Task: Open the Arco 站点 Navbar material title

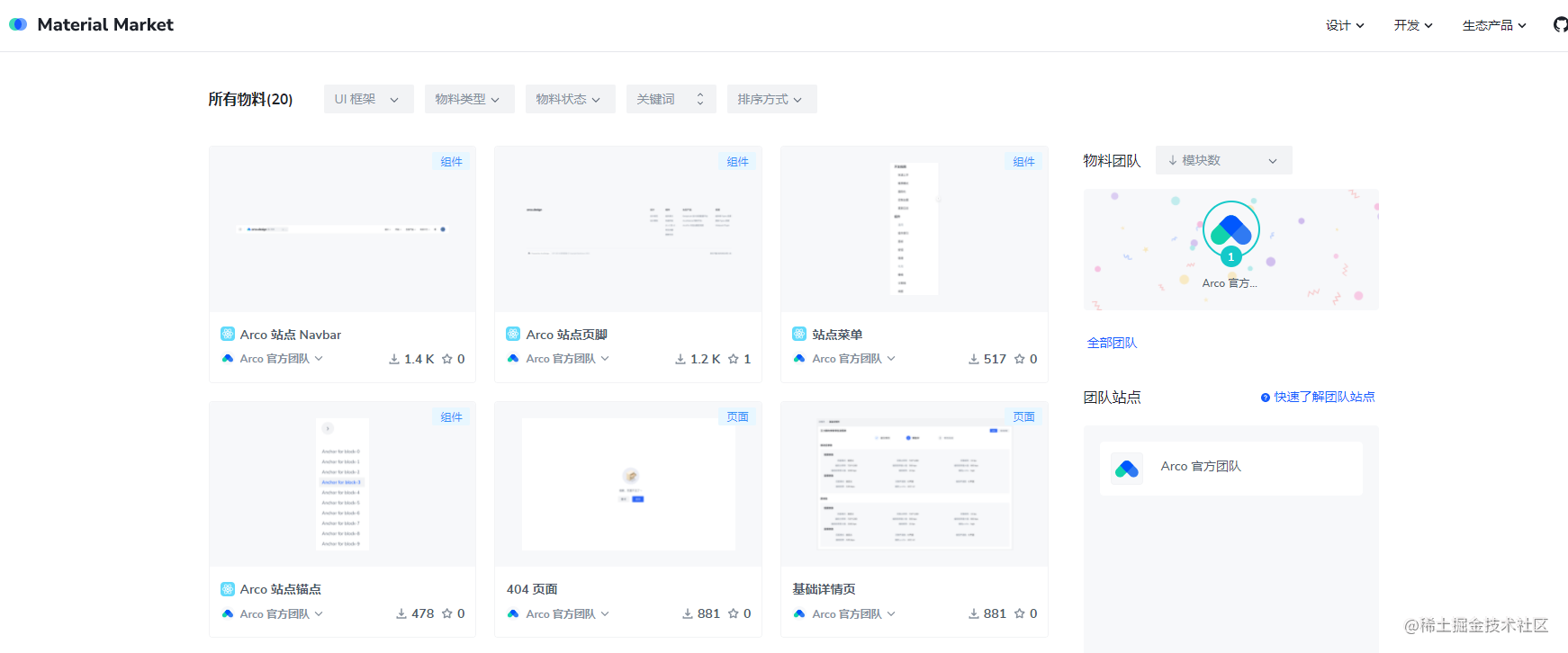Action: click(291, 335)
